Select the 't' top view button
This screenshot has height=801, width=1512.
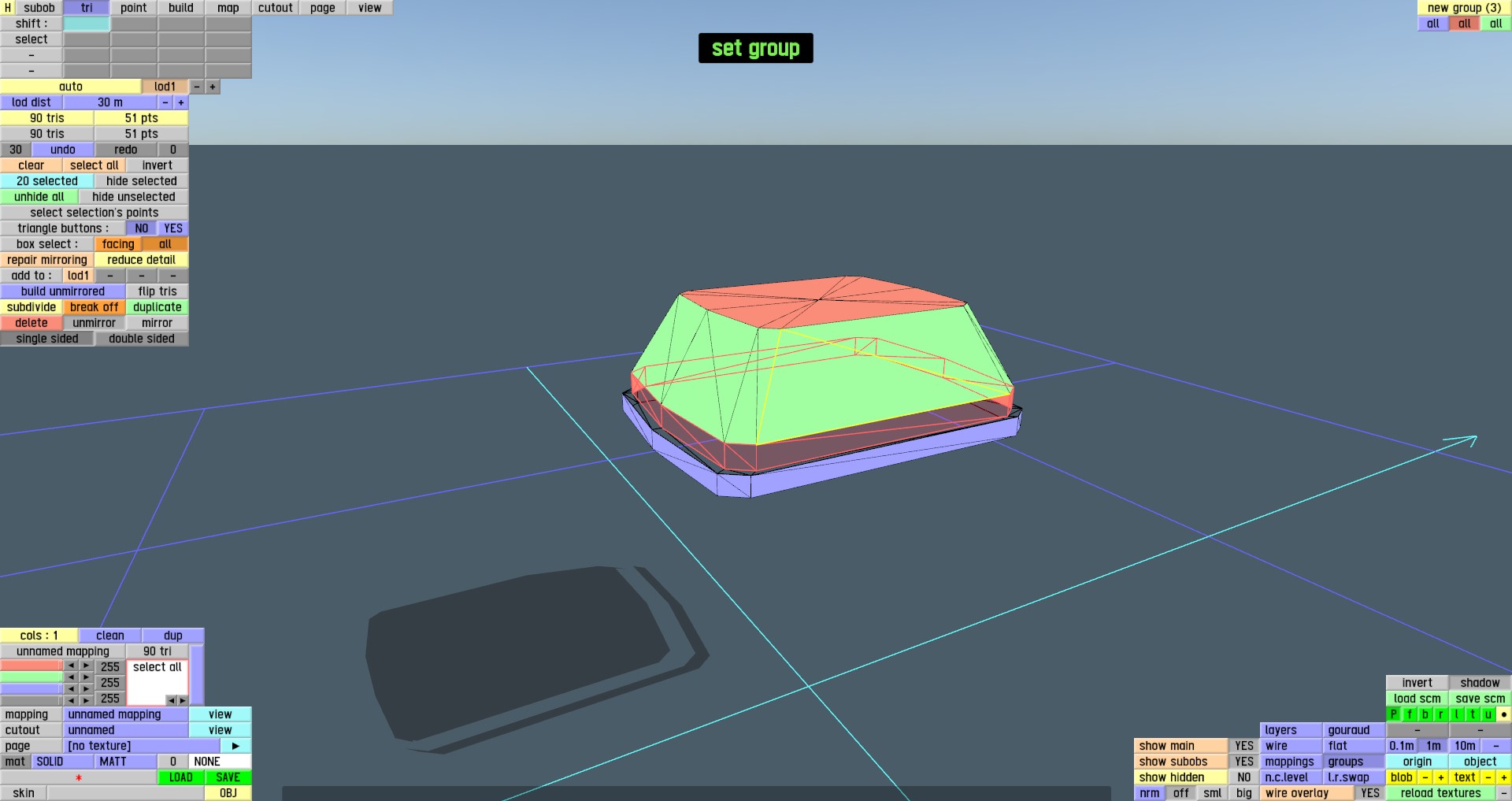click(x=1473, y=714)
